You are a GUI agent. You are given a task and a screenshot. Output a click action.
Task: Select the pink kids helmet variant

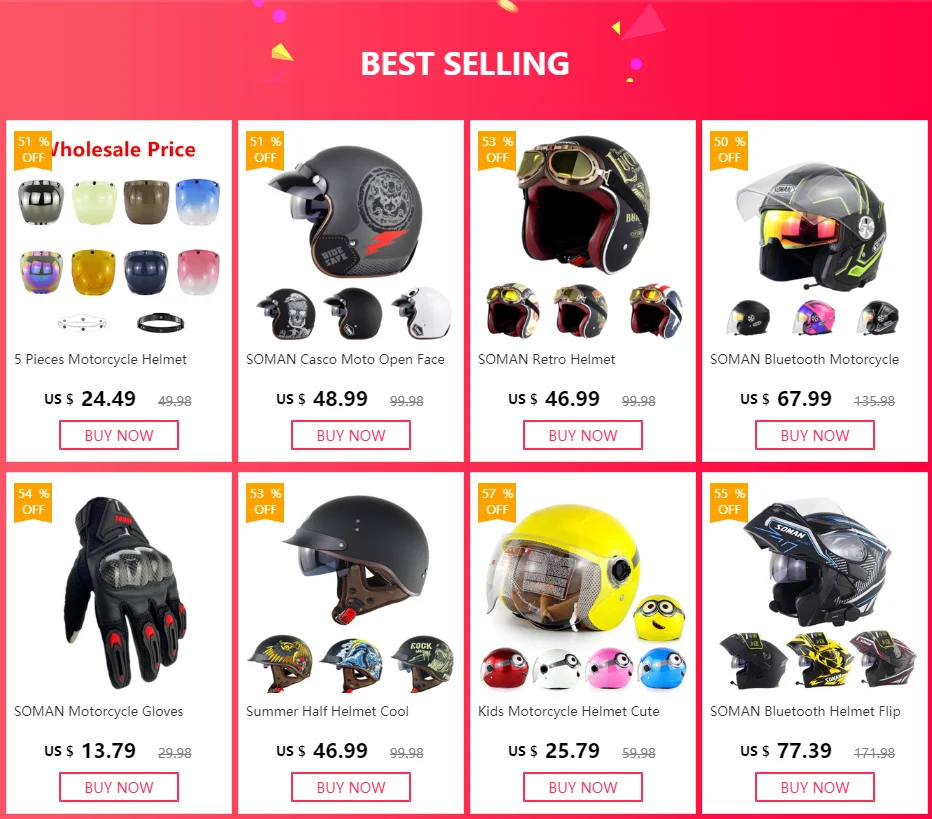(x=609, y=668)
